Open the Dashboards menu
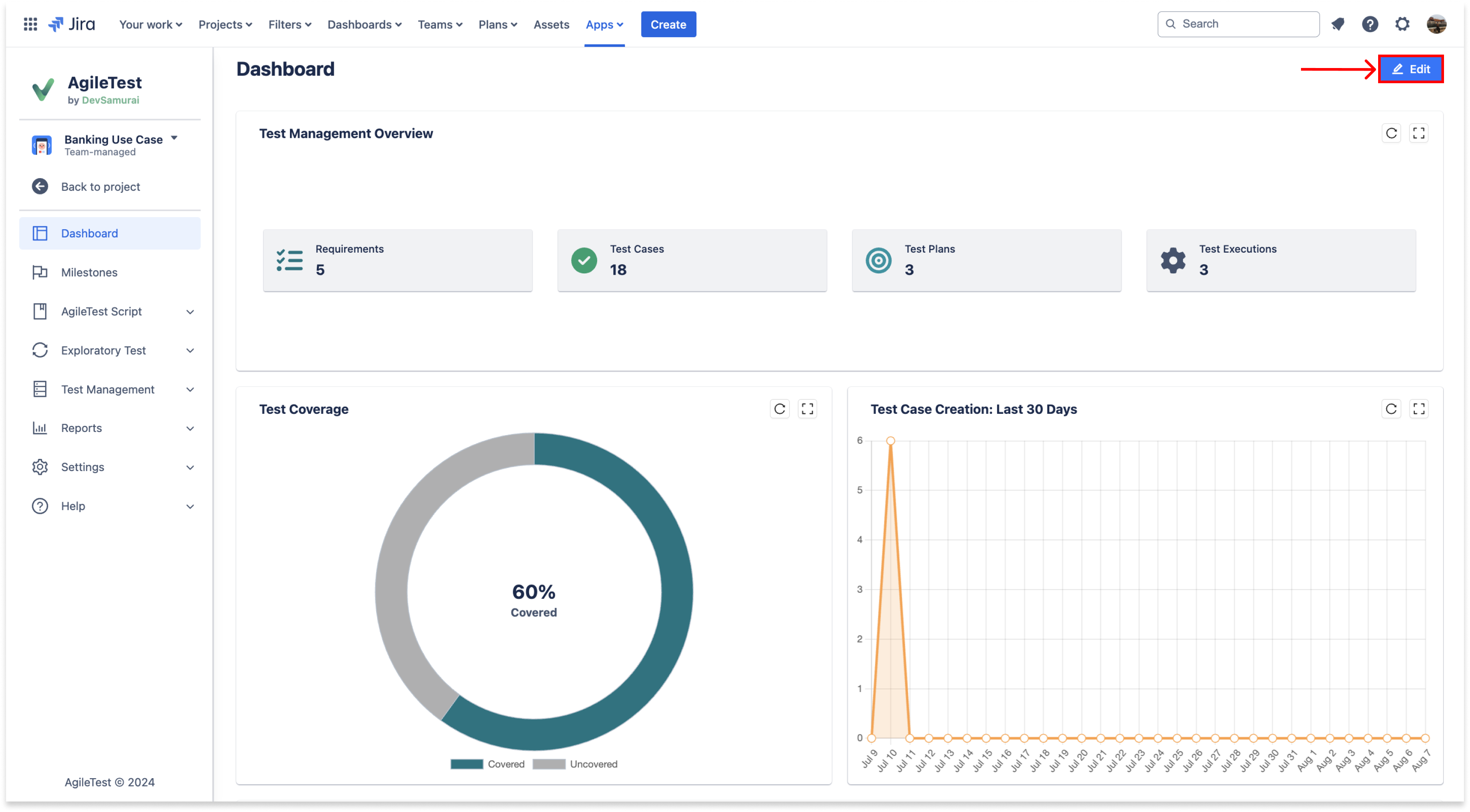1470x812 pixels. tap(364, 24)
